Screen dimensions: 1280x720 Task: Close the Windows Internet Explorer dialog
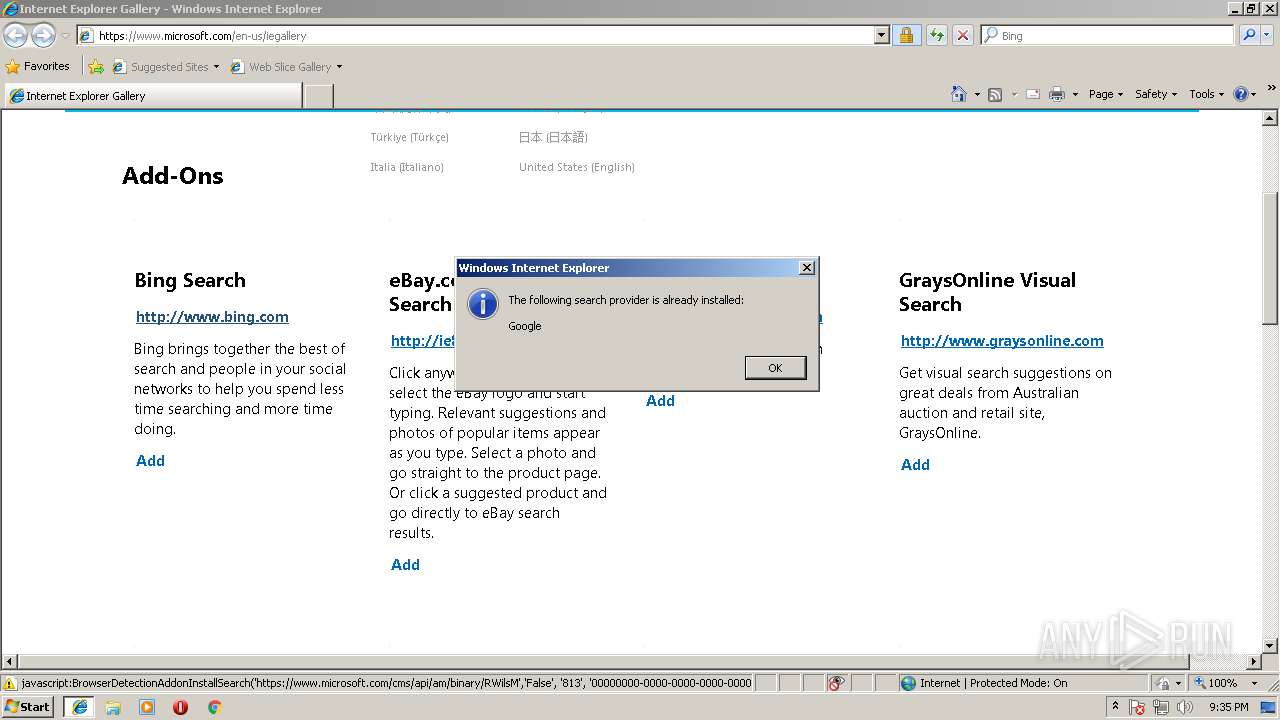(807, 267)
